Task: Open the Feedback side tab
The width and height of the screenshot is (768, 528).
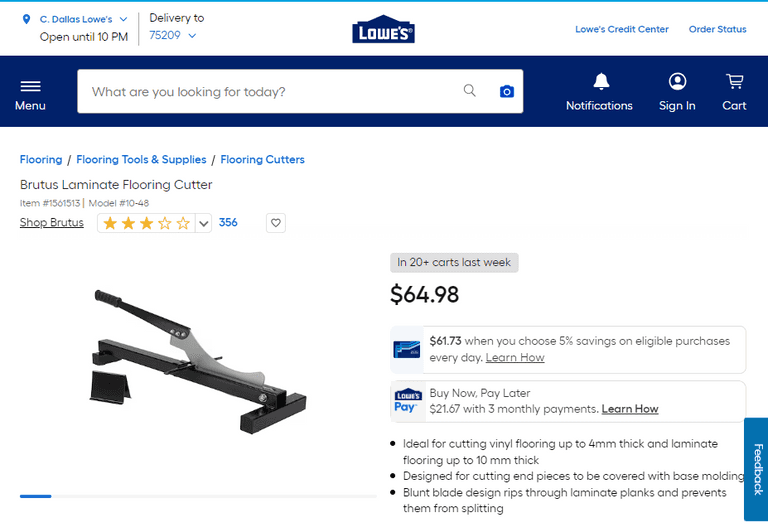Action: tap(757, 469)
